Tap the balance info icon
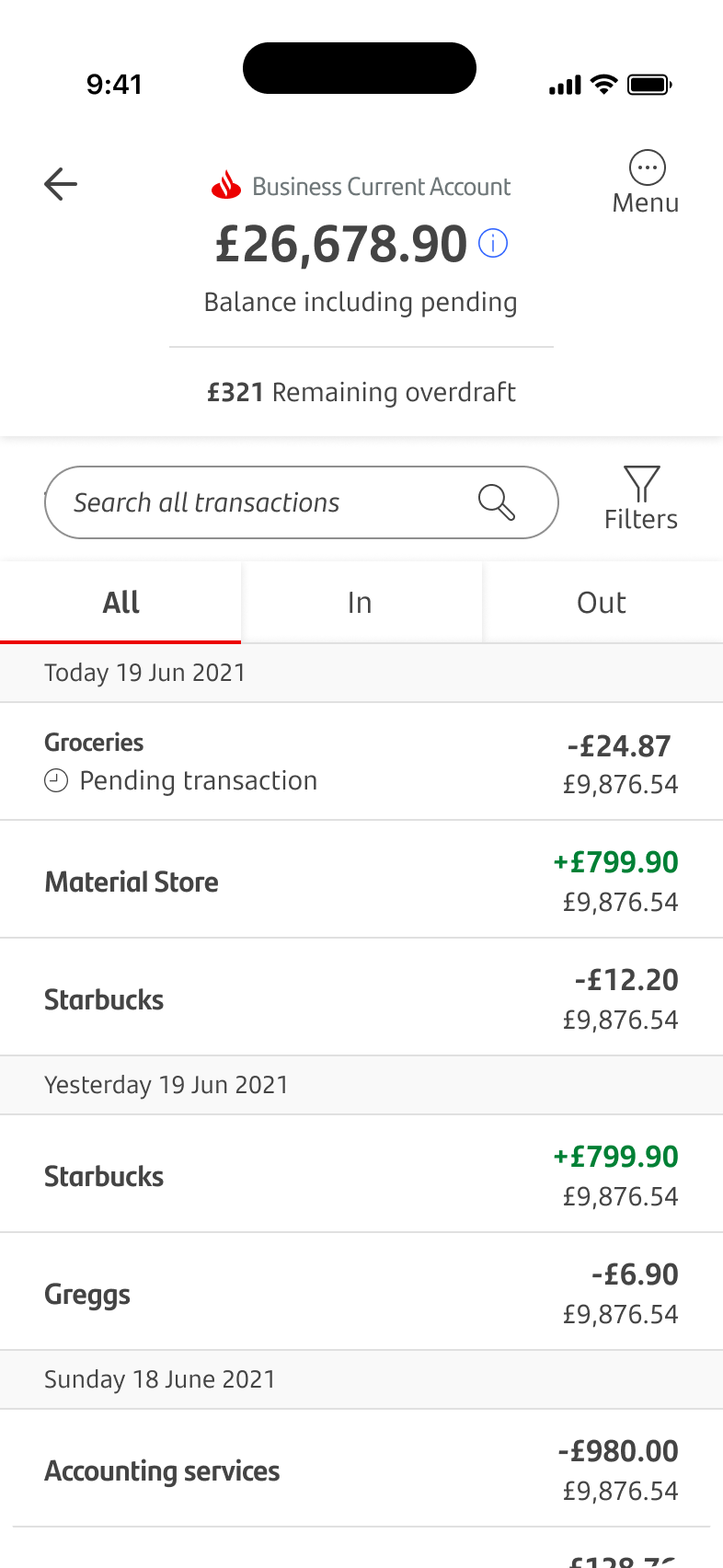This screenshot has width=723, height=1568. (x=493, y=244)
